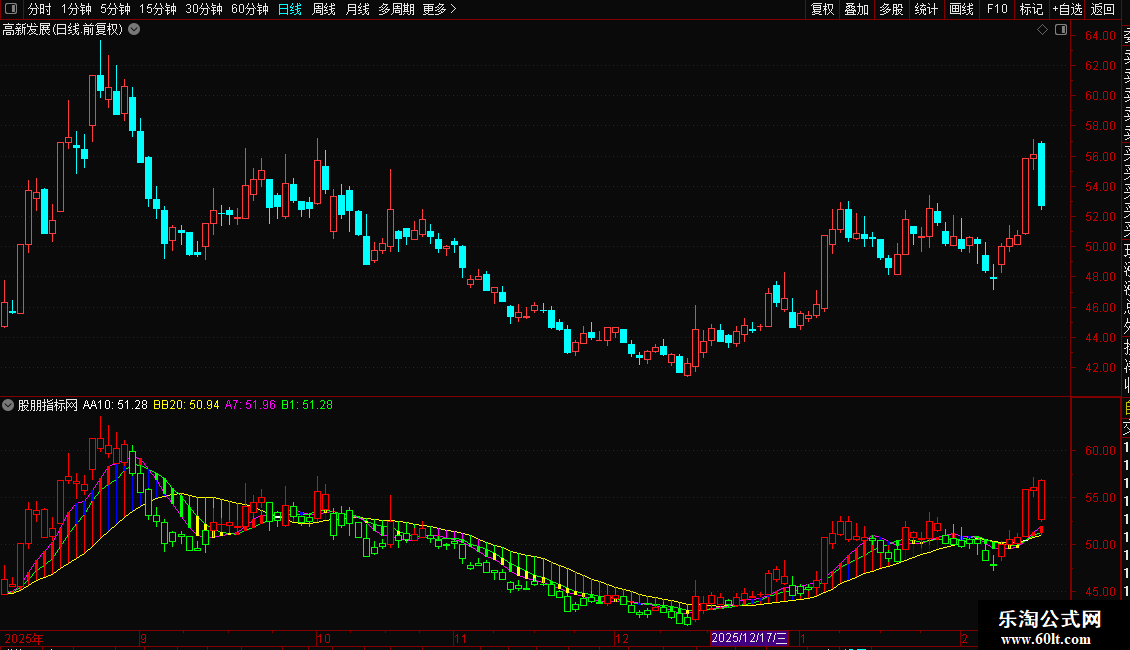Select the 月线 monthly tab
This screenshot has height=650, width=1130.
click(357, 9)
